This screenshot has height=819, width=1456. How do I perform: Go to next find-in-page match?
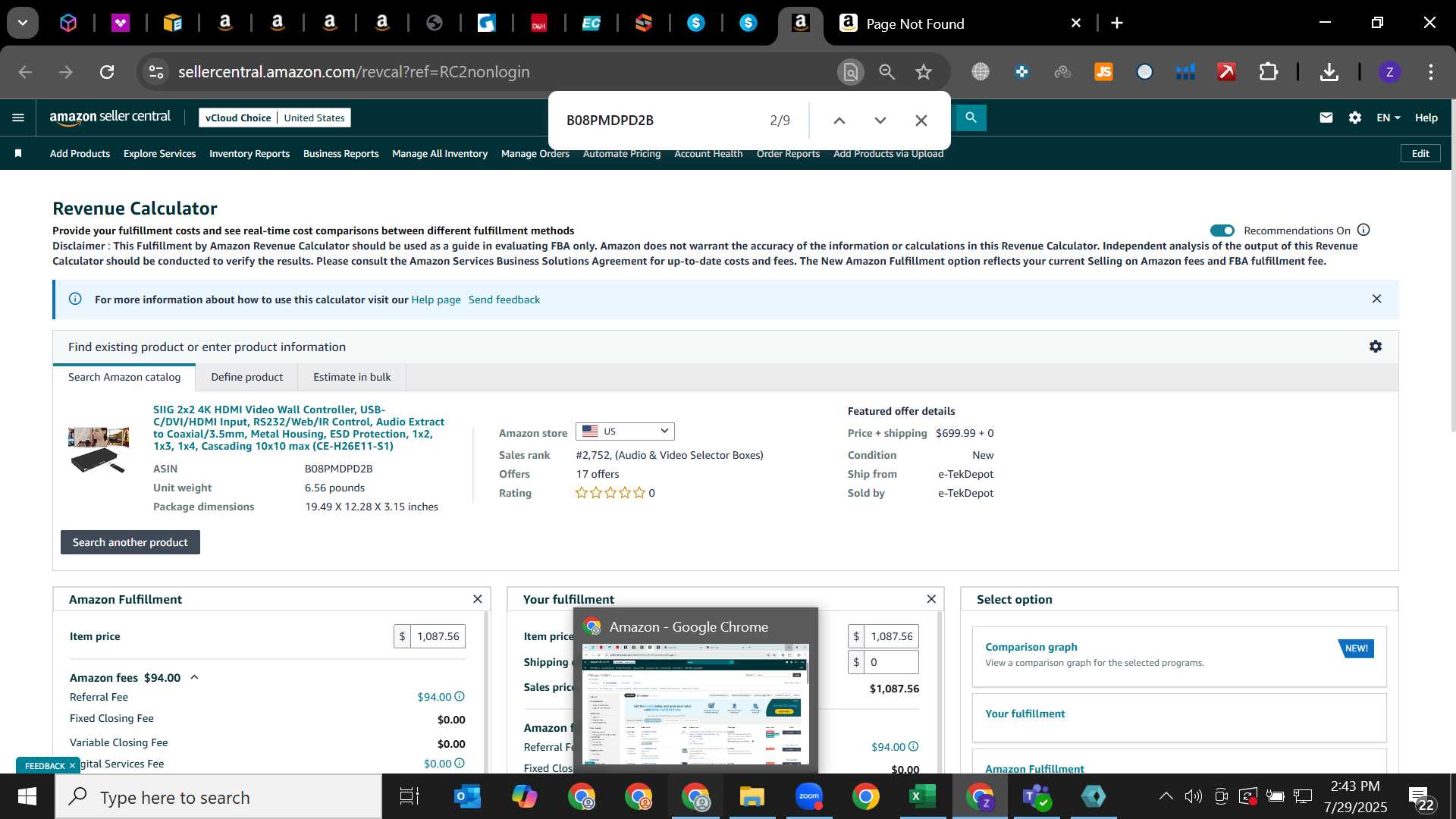click(x=880, y=121)
